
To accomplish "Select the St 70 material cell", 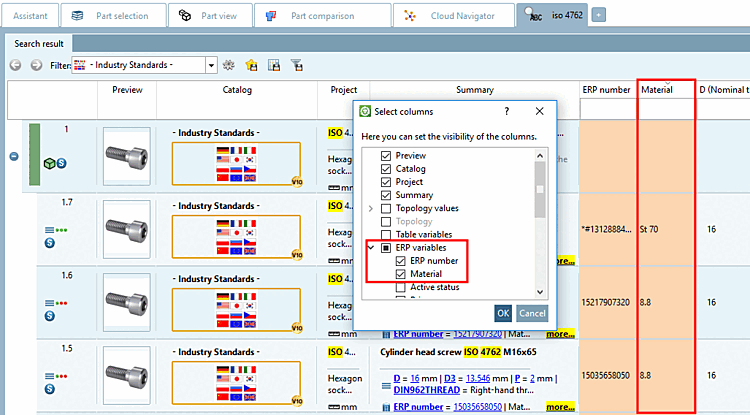I will [x=666, y=229].
